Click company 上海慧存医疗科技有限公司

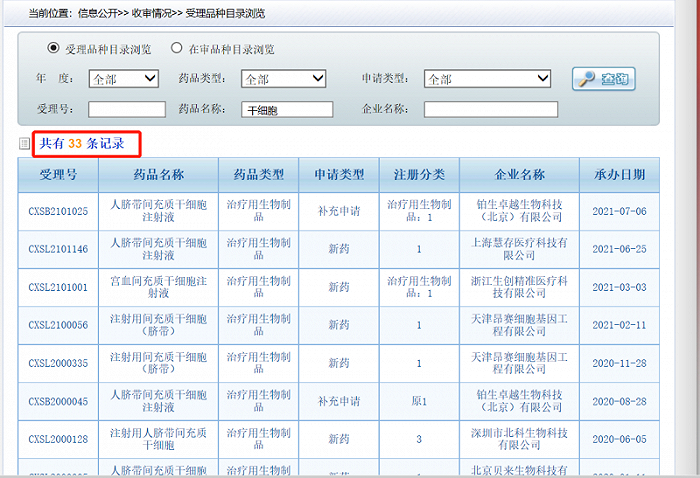coord(519,249)
